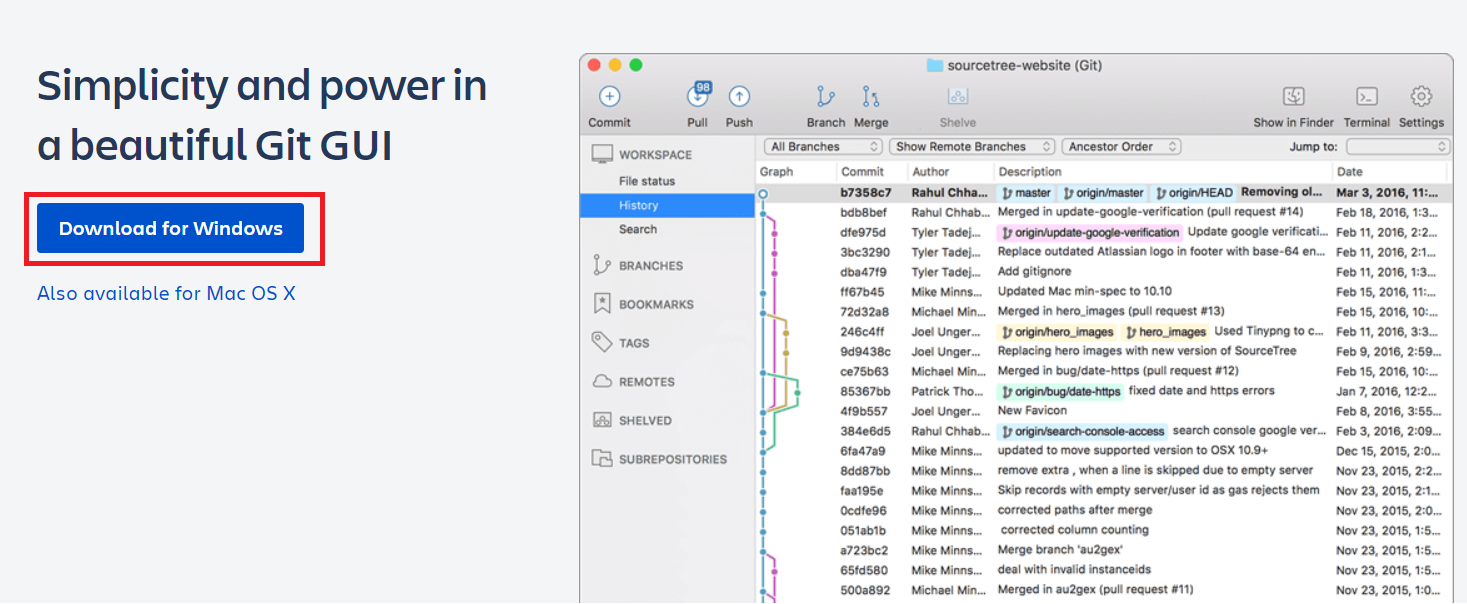This screenshot has height=604, width=1467.
Task: Click the Shelve toolbar icon
Action: (958, 97)
